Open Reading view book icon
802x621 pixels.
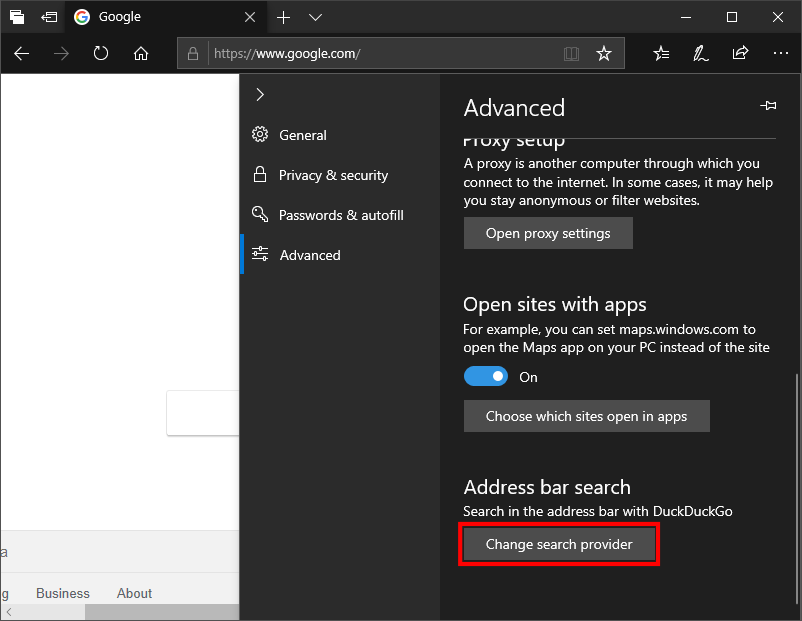[x=571, y=54]
